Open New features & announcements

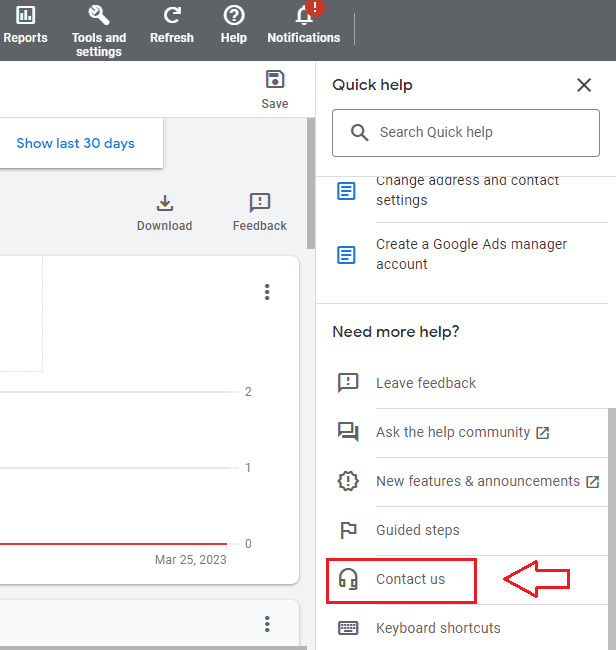coord(478,481)
